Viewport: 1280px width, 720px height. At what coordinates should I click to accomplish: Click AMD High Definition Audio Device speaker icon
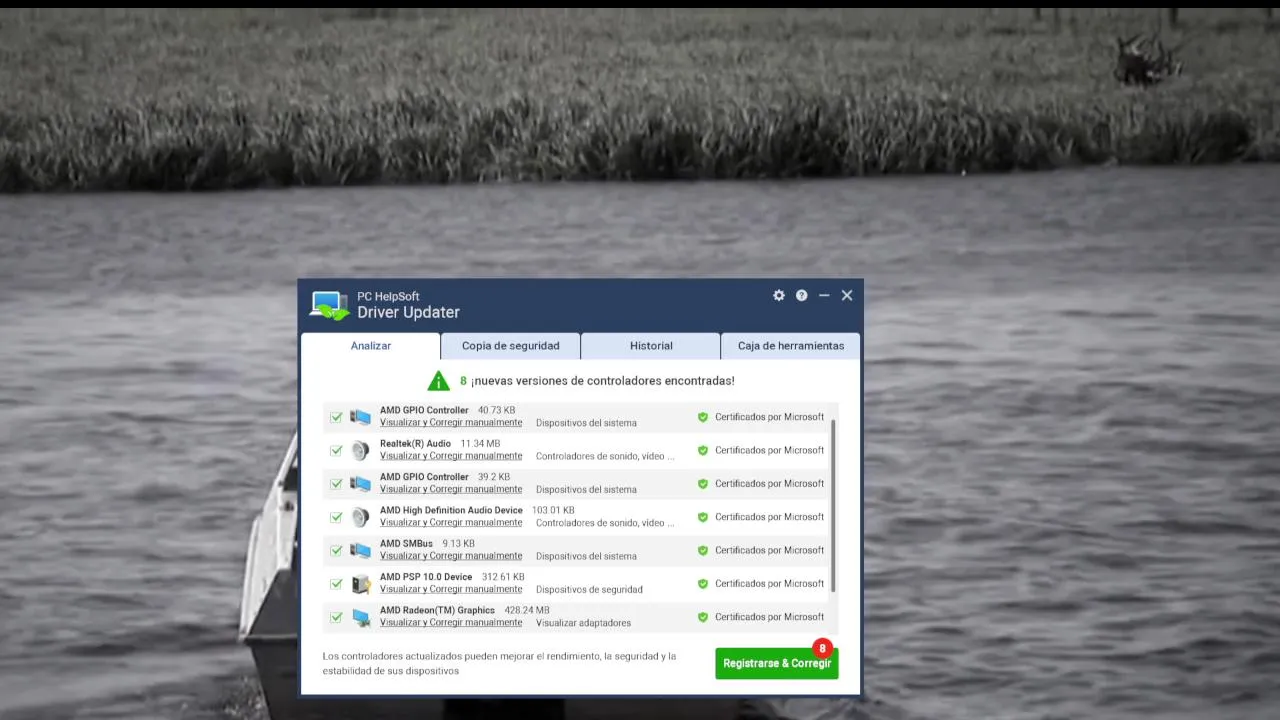360,517
